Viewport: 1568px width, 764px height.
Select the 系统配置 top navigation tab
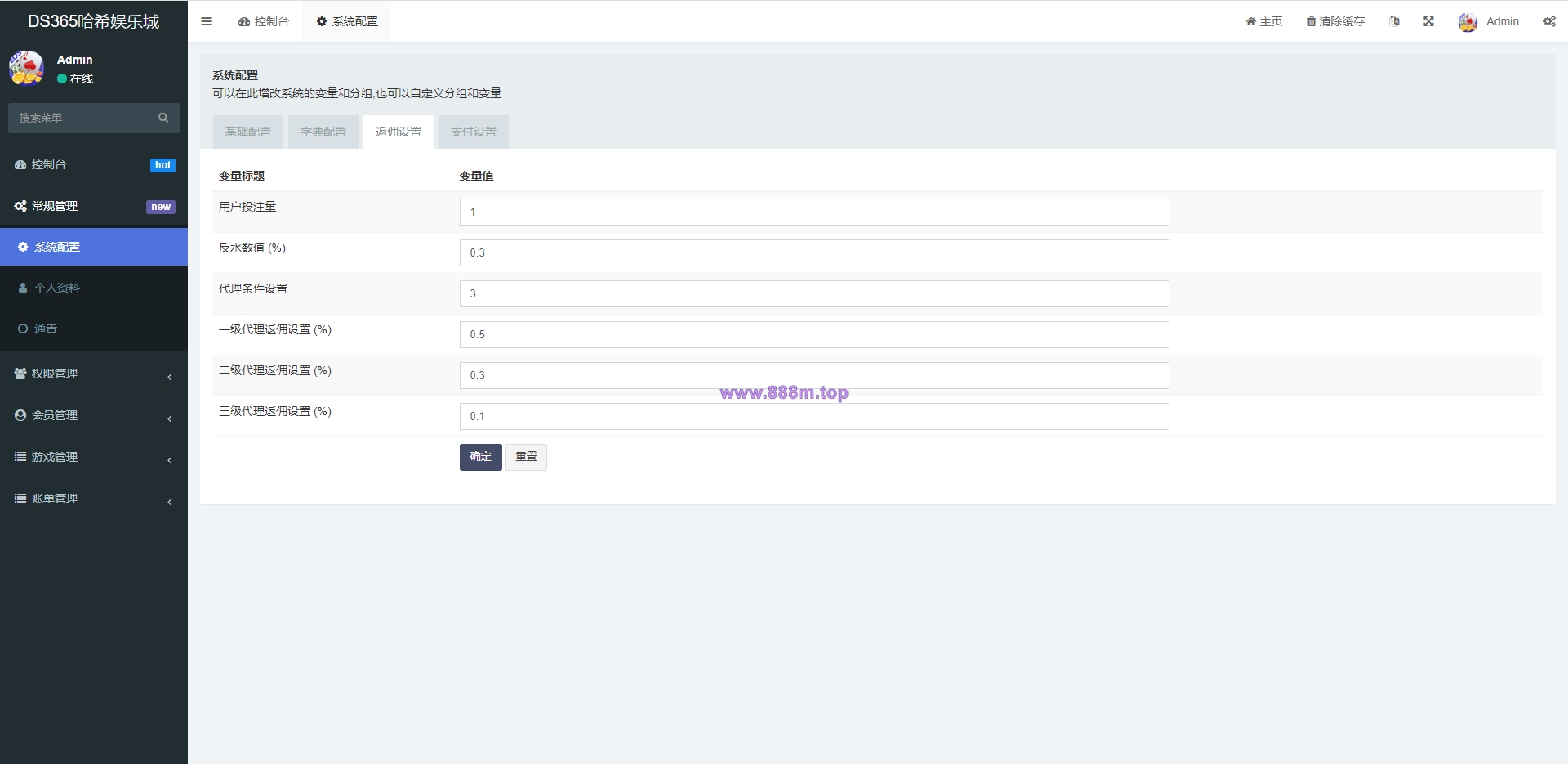(347, 21)
